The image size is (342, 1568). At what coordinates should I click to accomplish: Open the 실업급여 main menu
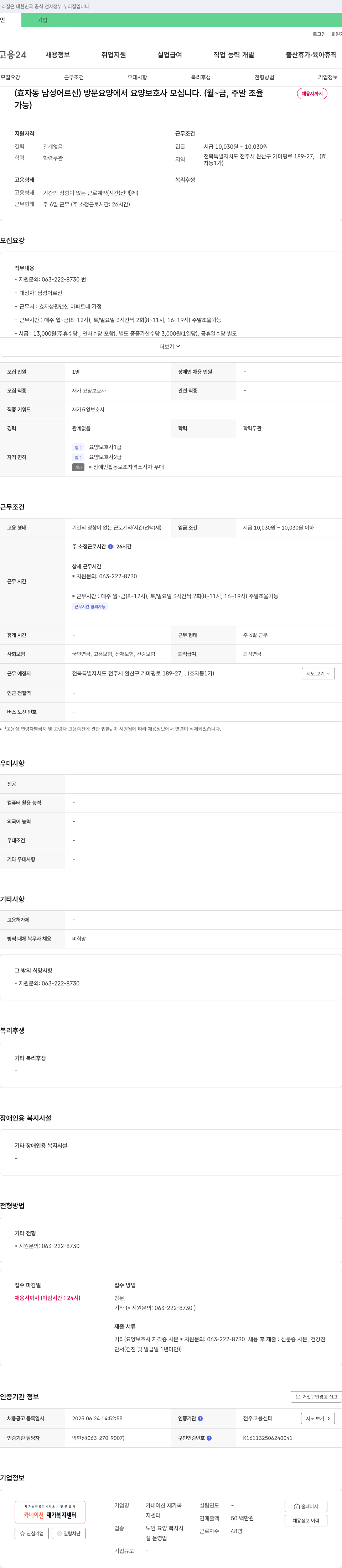click(x=170, y=55)
